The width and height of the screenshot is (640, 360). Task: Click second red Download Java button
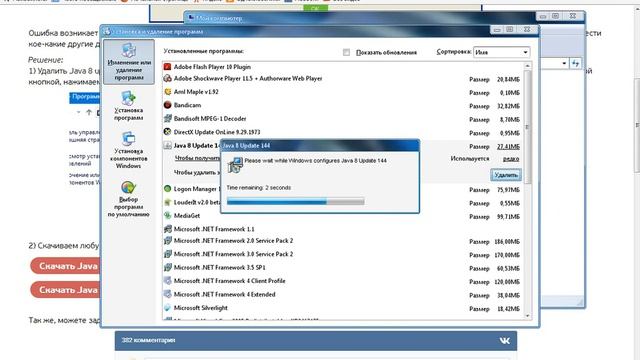(x=65, y=290)
